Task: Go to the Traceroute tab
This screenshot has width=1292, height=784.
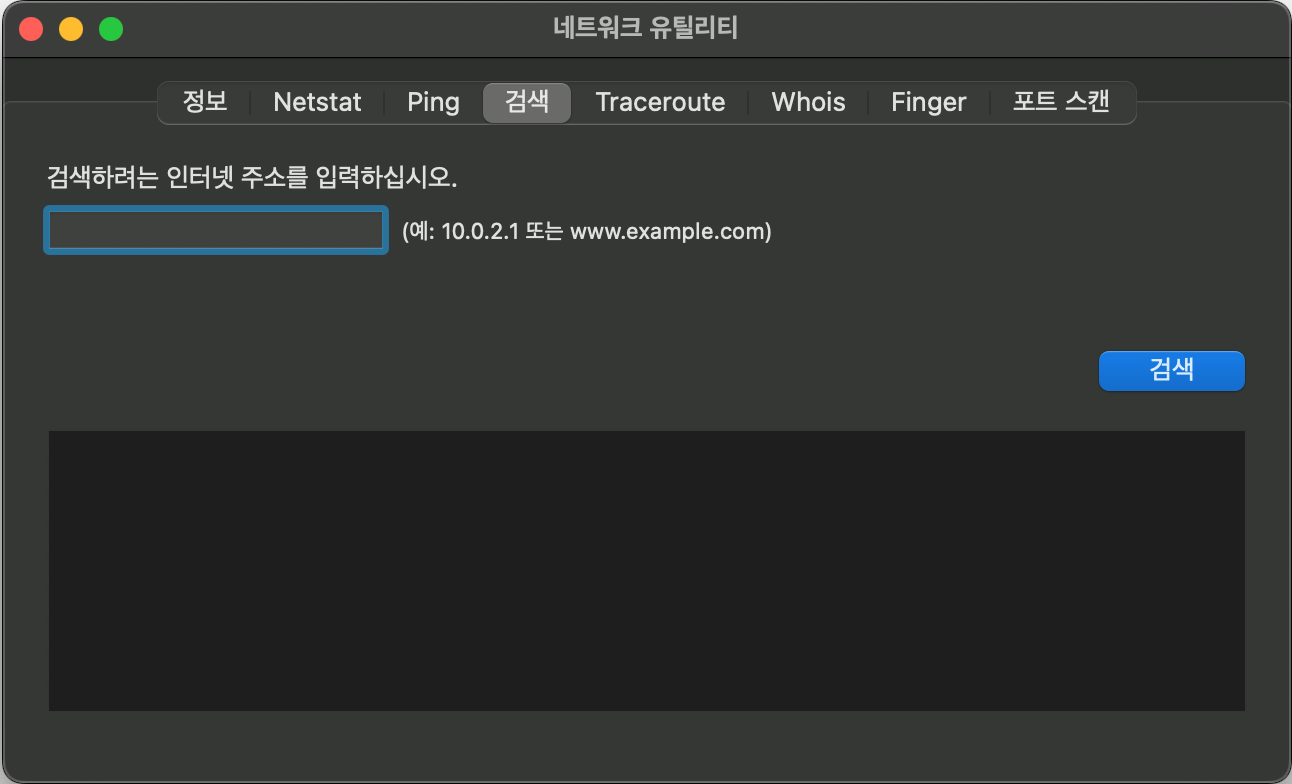Action: tap(660, 102)
